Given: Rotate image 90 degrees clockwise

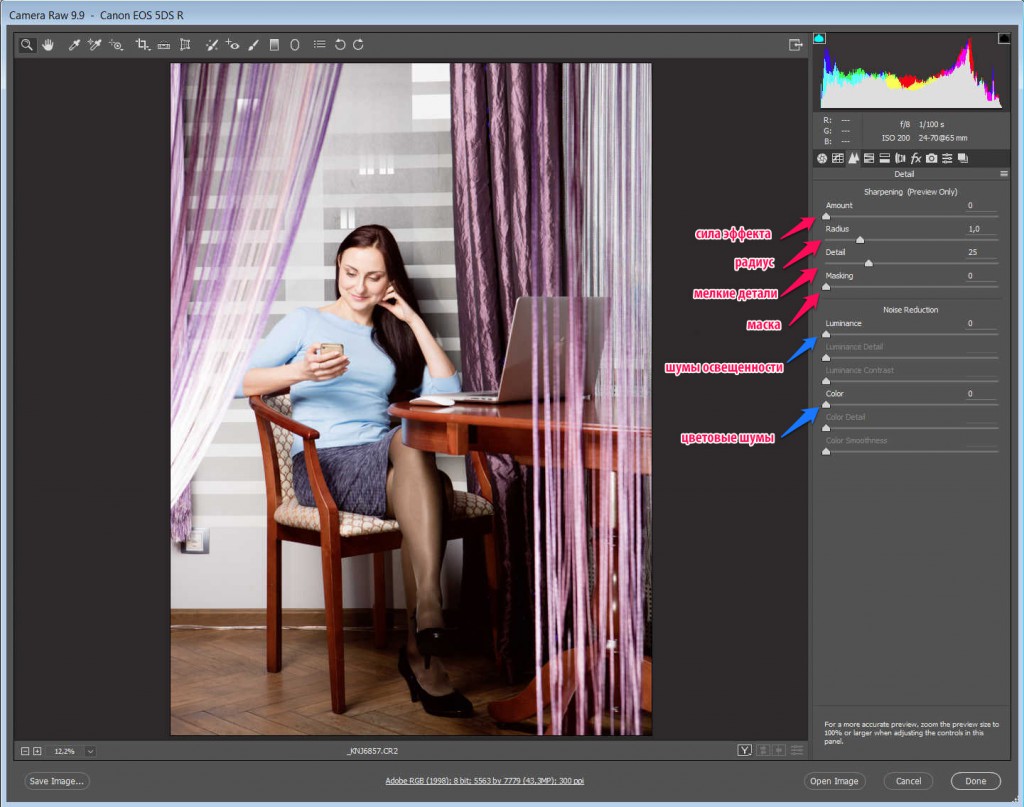Looking at the screenshot, I should tap(358, 45).
